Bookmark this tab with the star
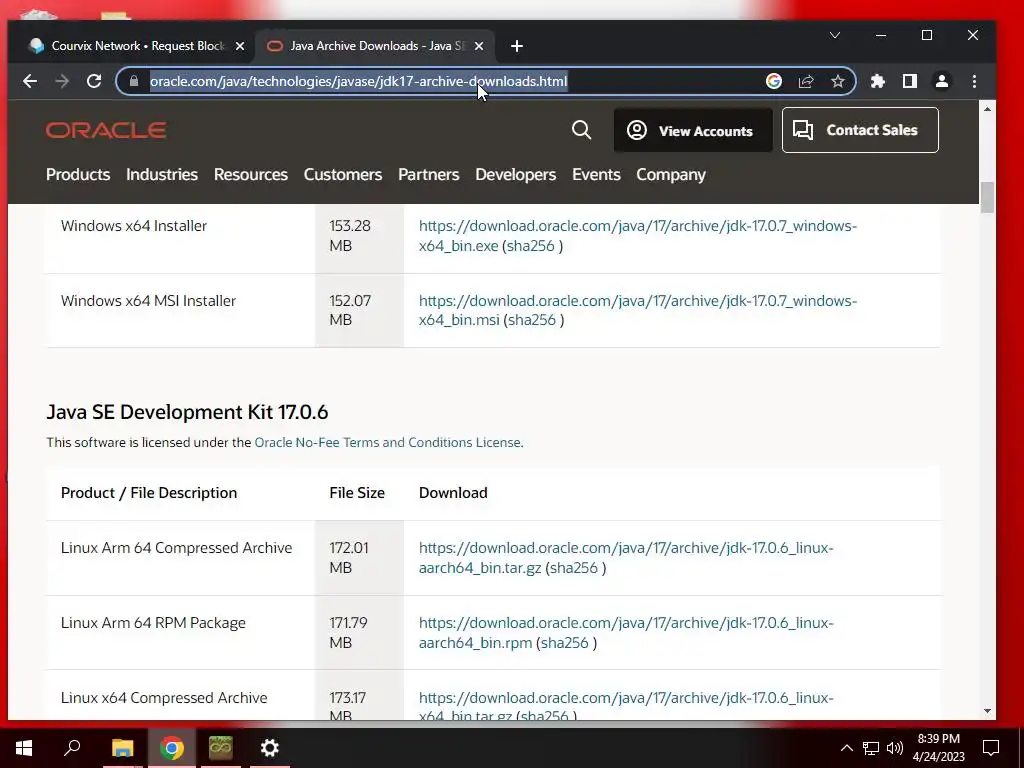The image size is (1024, 768). [838, 81]
